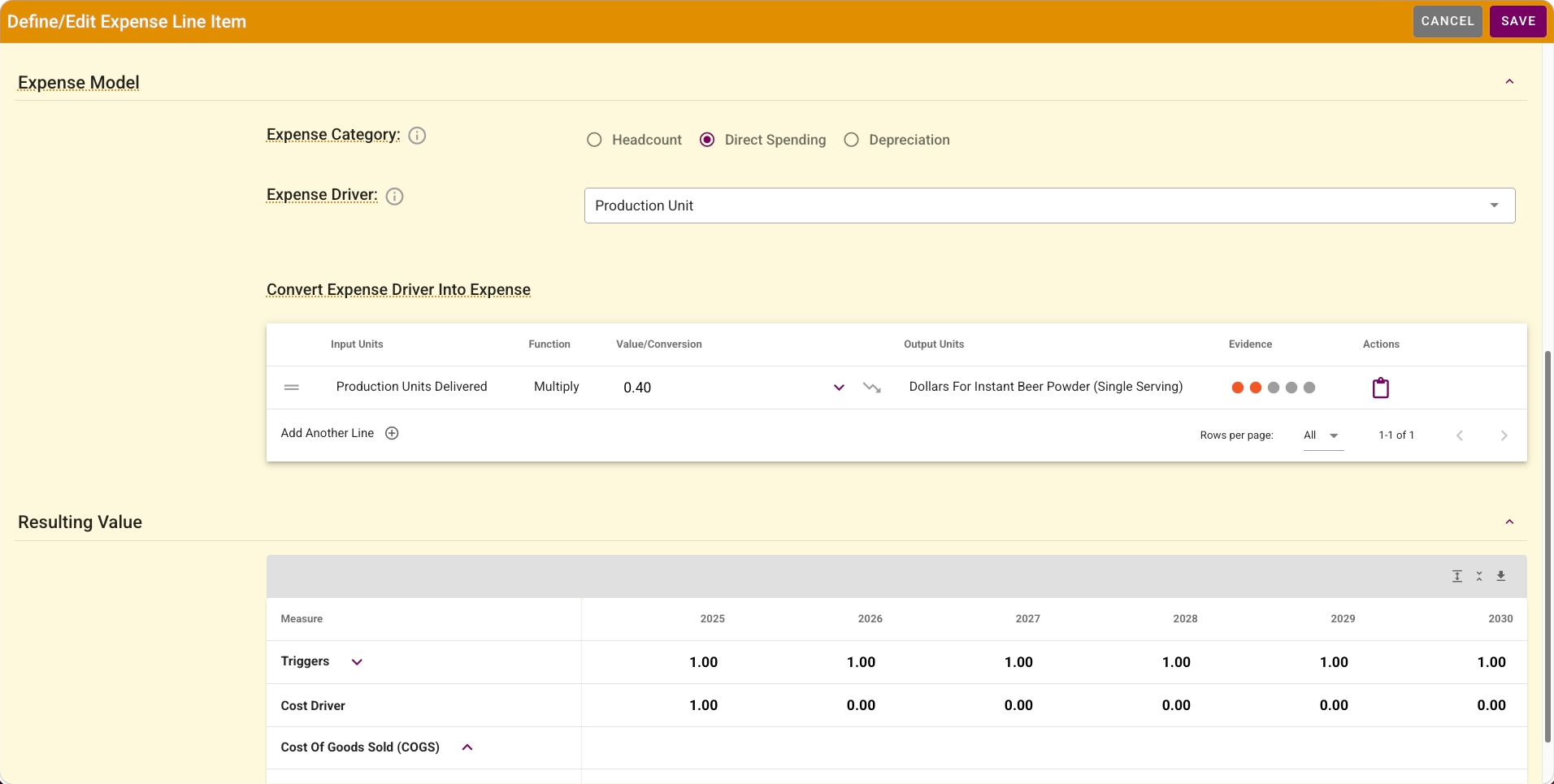
Task: Click the Cost Driver 2030 value 0.00
Action: click(1492, 705)
